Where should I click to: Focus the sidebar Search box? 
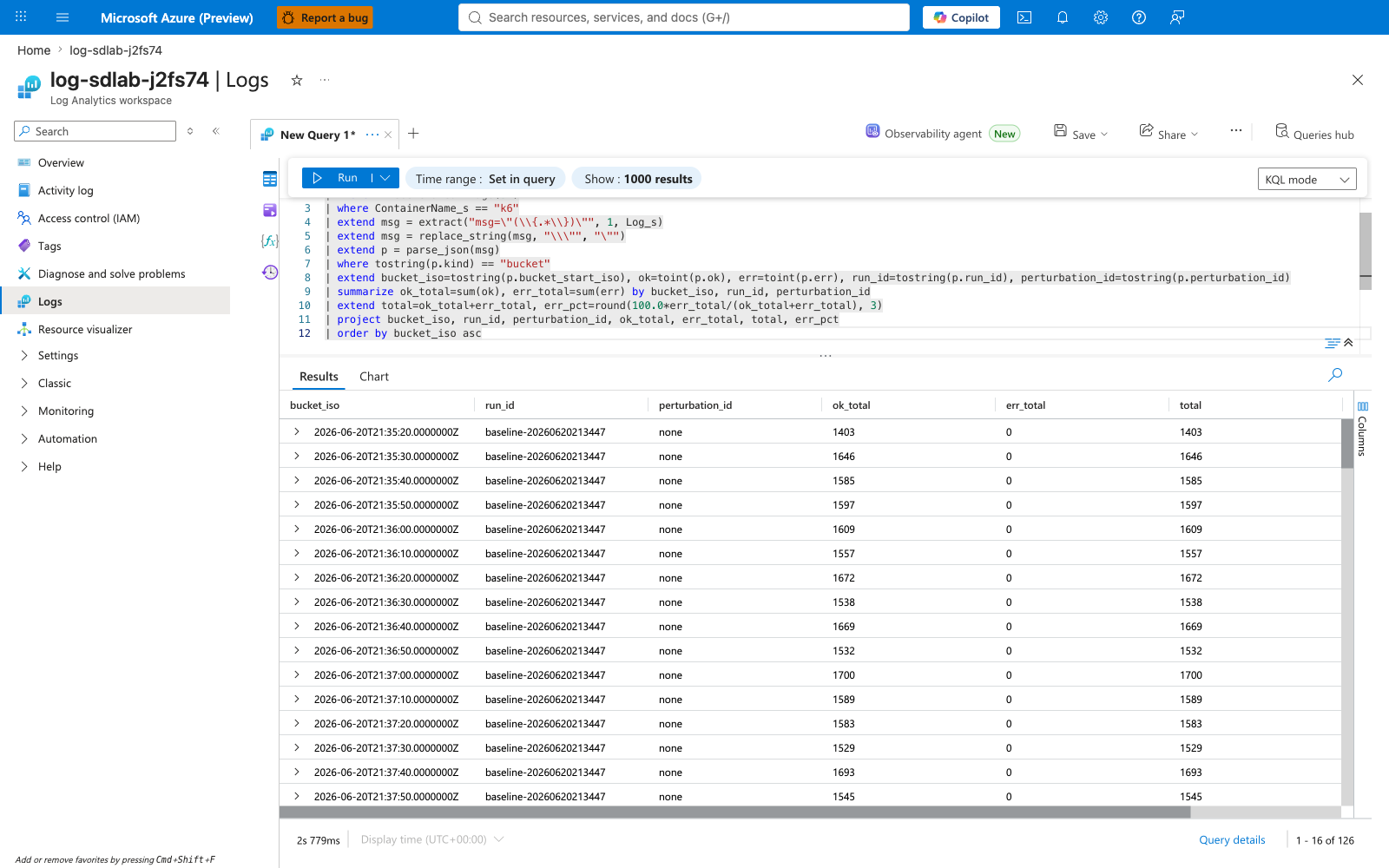(95, 131)
